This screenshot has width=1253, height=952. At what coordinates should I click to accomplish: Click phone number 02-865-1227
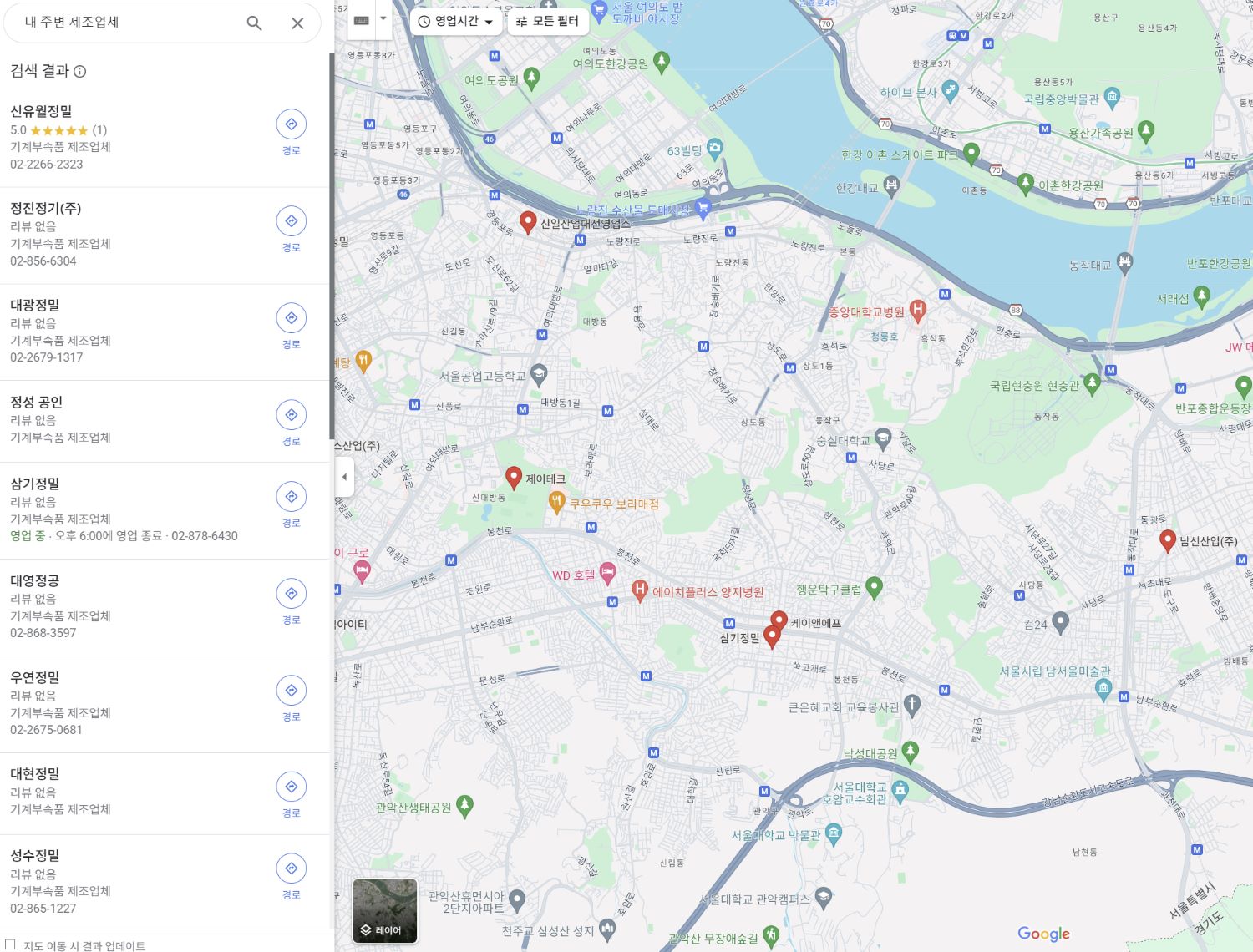(43, 908)
